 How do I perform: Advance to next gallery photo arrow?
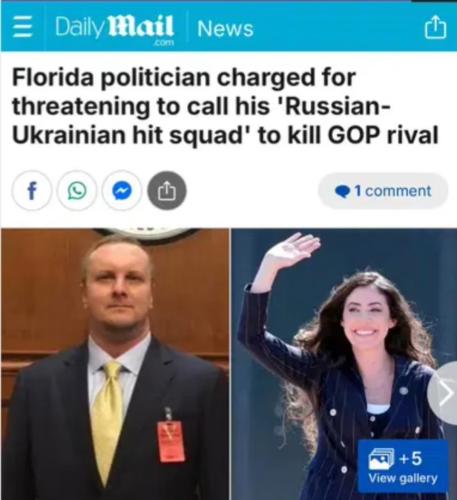tap(444, 394)
